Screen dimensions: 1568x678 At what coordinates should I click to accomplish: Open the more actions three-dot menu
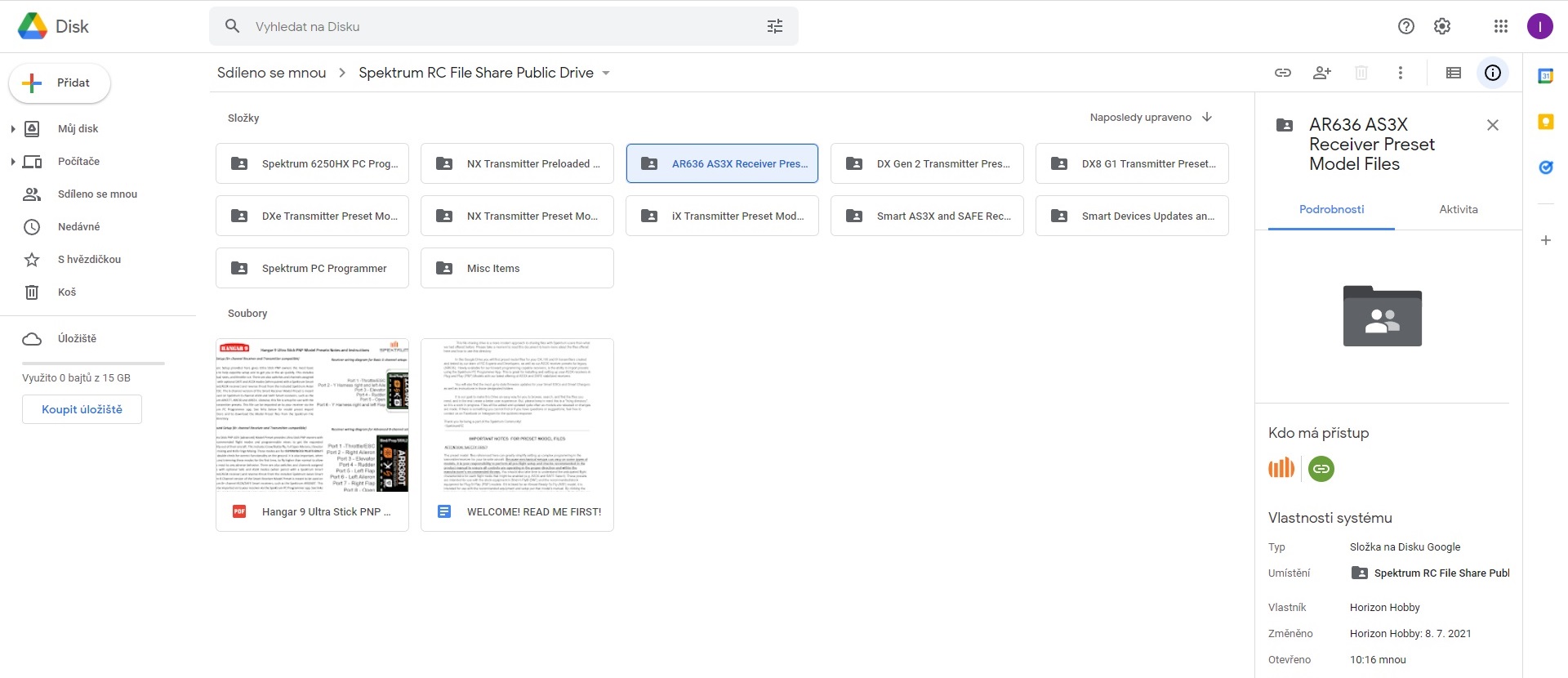click(x=1401, y=73)
